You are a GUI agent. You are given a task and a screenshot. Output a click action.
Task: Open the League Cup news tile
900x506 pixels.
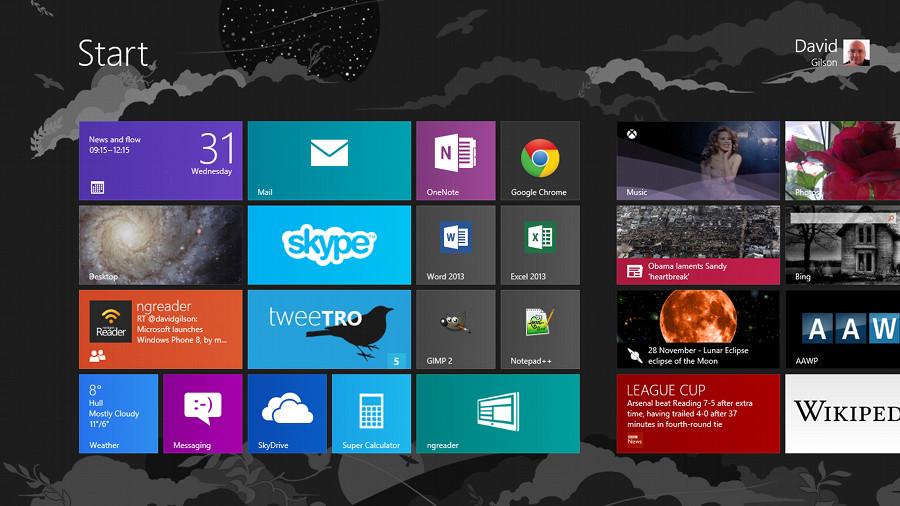(x=699, y=414)
